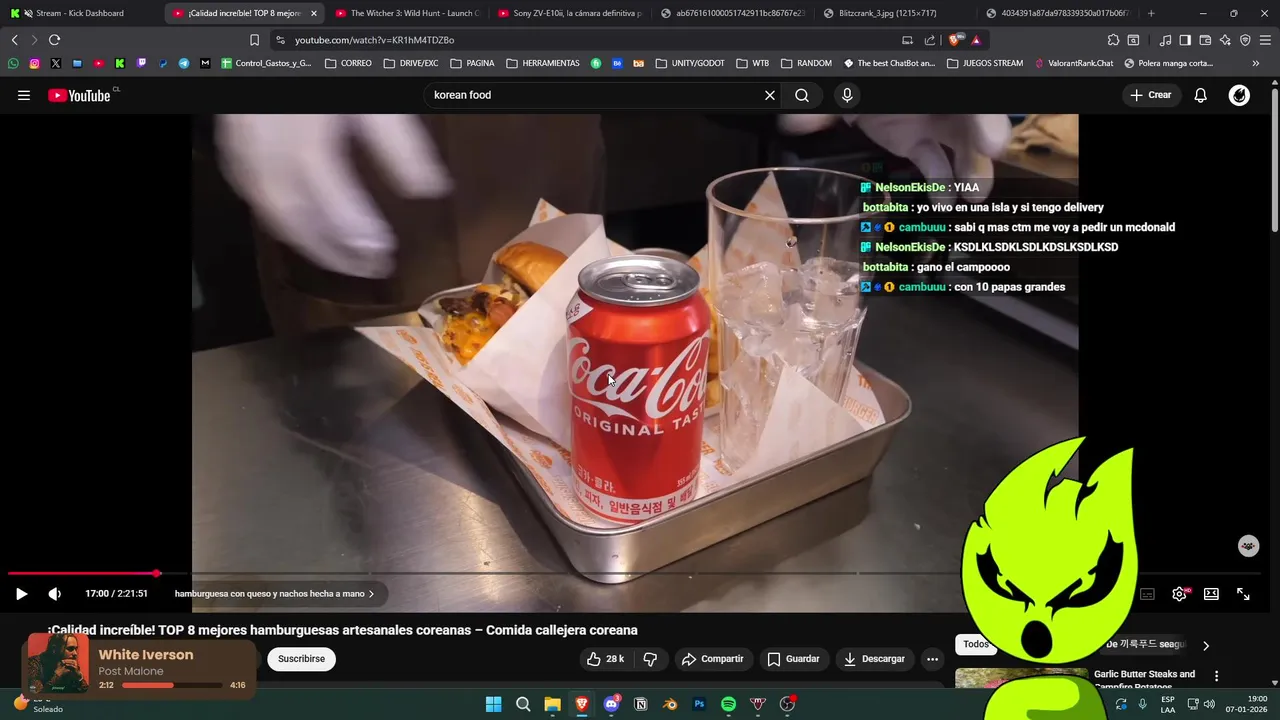Seek on White Iverson song progress bar
The image size is (1280, 720).
tap(172, 685)
